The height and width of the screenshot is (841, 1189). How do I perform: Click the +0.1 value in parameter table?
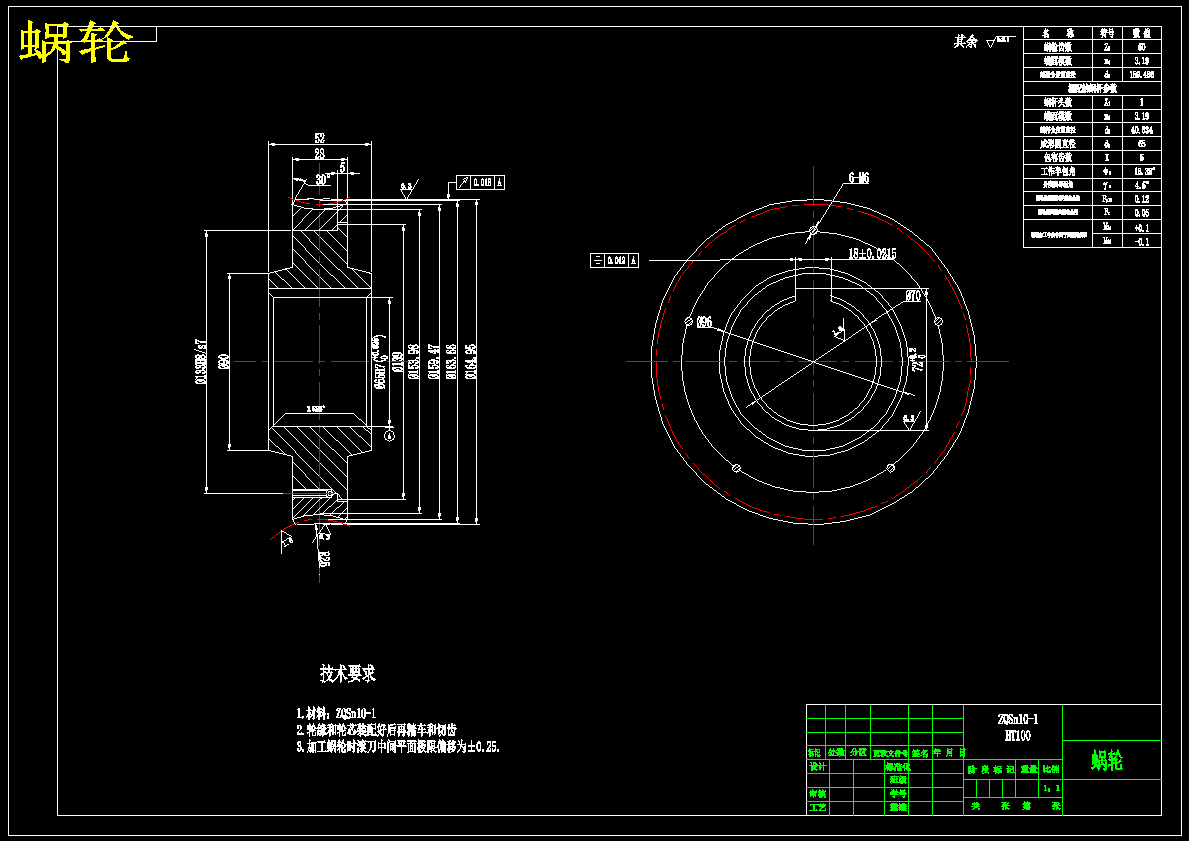1141,228
